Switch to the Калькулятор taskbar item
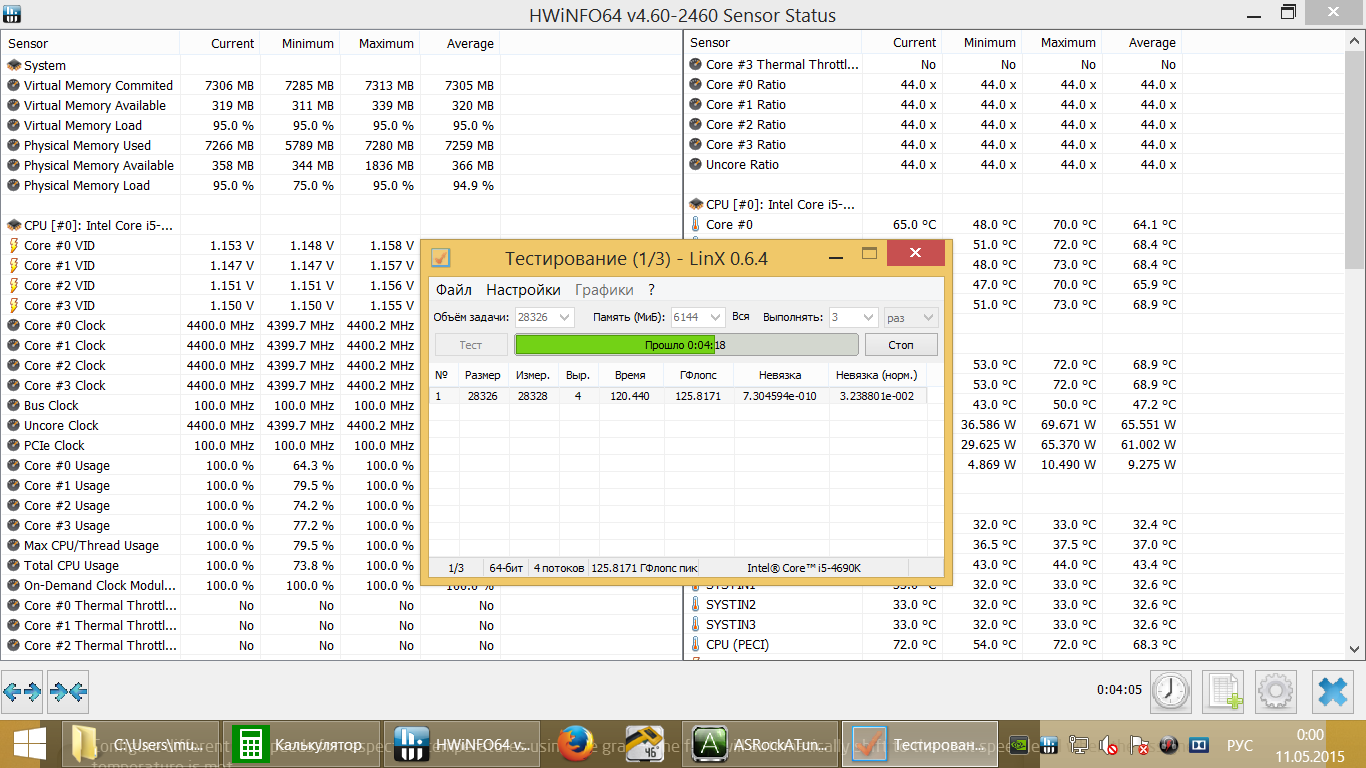This screenshot has height=768, width=1366. click(x=301, y=745)
